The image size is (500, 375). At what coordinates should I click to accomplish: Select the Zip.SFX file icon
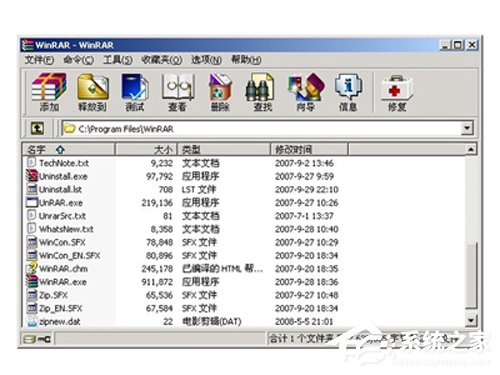click(x=32, y=295)
